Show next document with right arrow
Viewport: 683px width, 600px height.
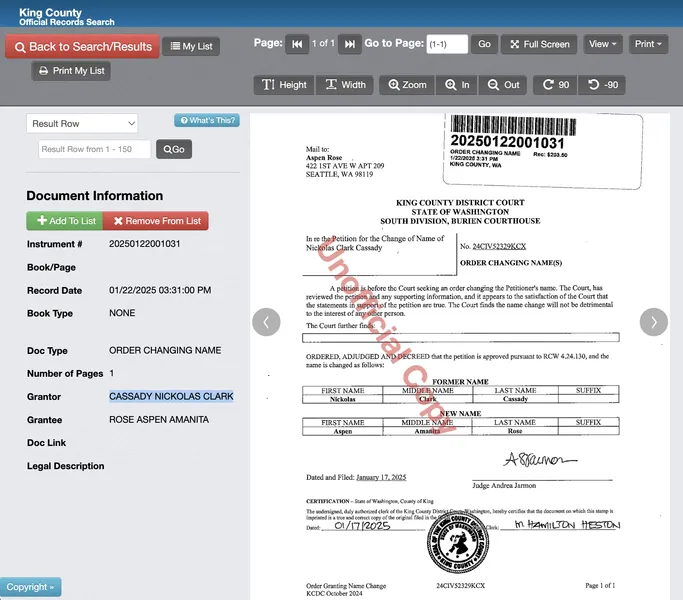tap(653, 322)
